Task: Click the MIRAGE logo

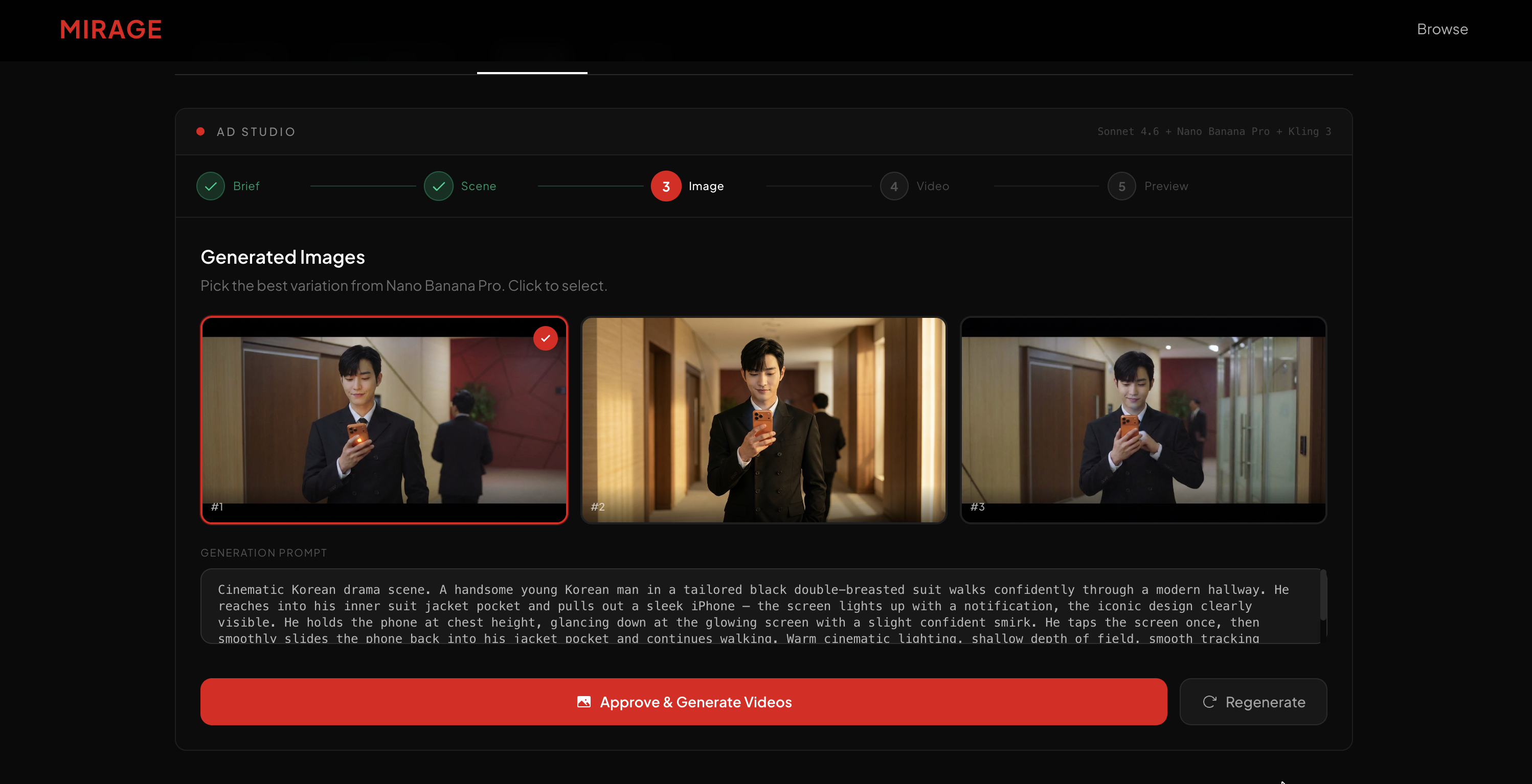Action: click(x=110, y=30)
